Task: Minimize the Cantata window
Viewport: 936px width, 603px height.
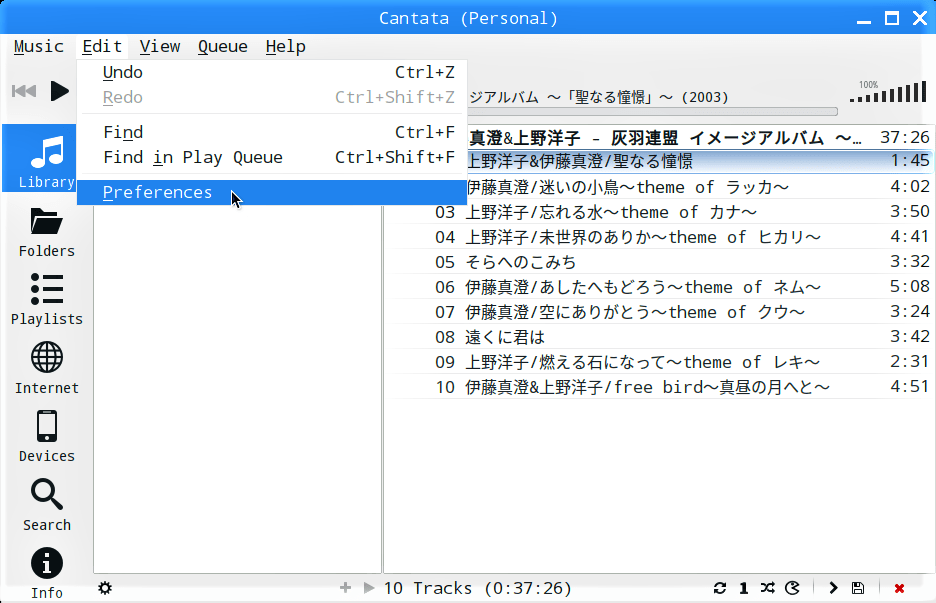Action: (864, 20)
